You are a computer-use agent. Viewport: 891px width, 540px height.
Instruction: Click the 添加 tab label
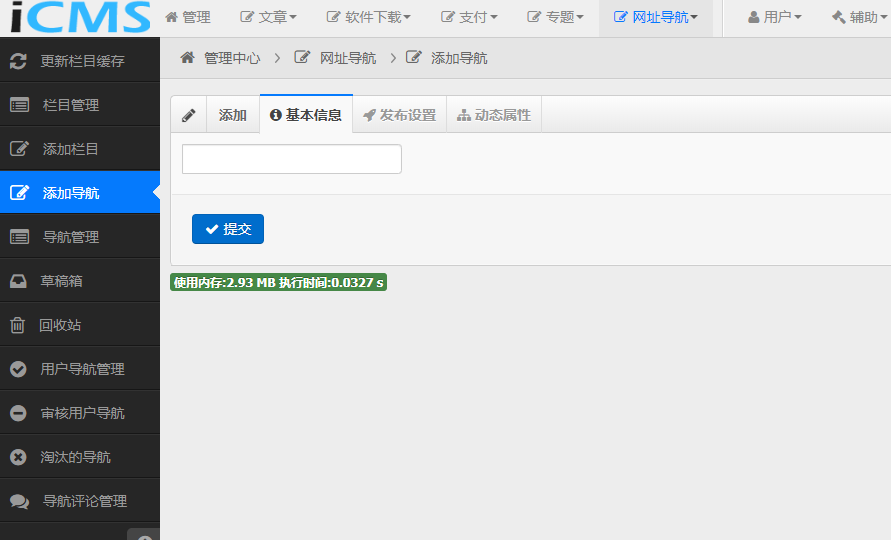[x=233, y=115]
